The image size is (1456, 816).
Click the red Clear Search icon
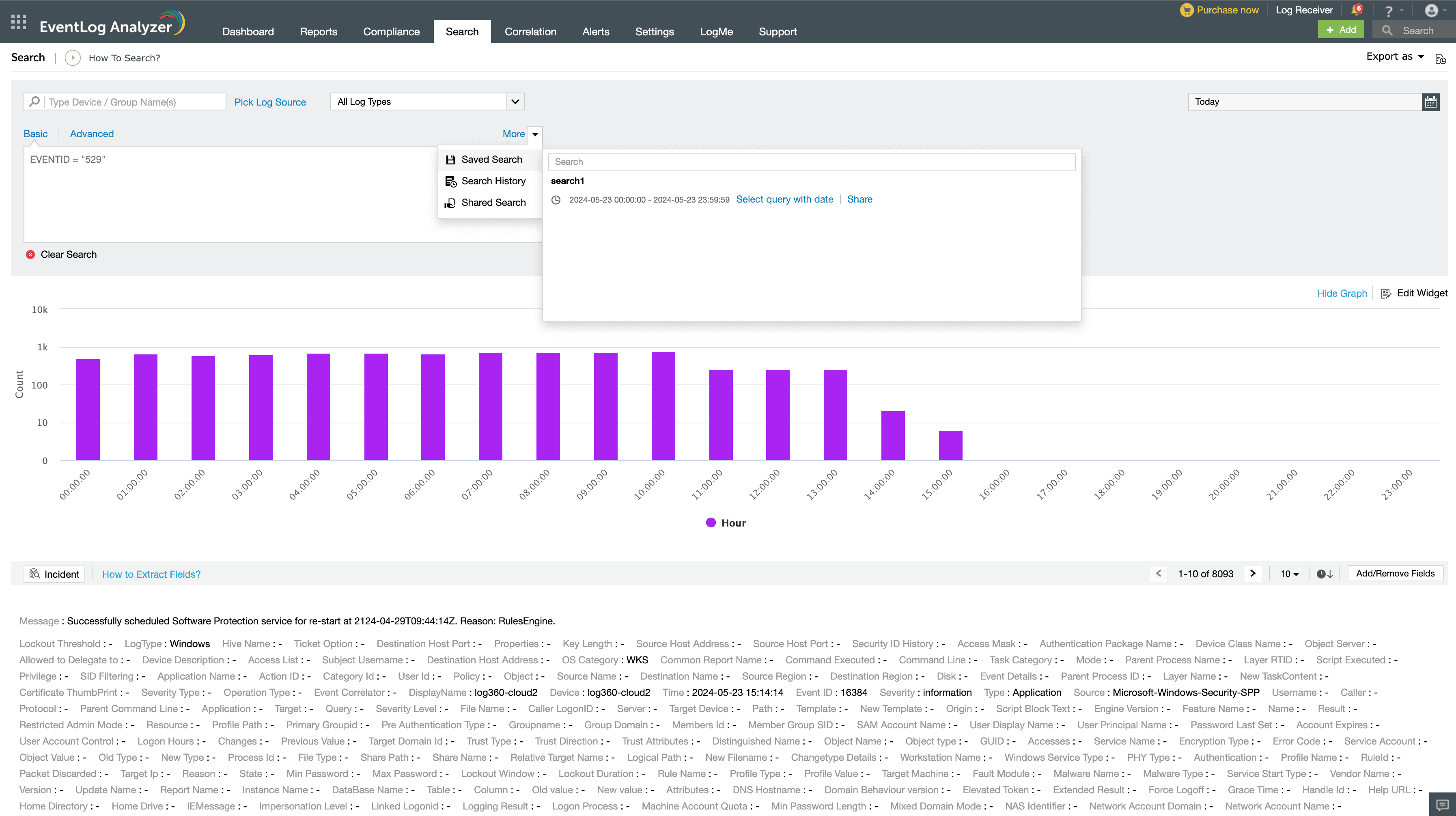[30, 255]
